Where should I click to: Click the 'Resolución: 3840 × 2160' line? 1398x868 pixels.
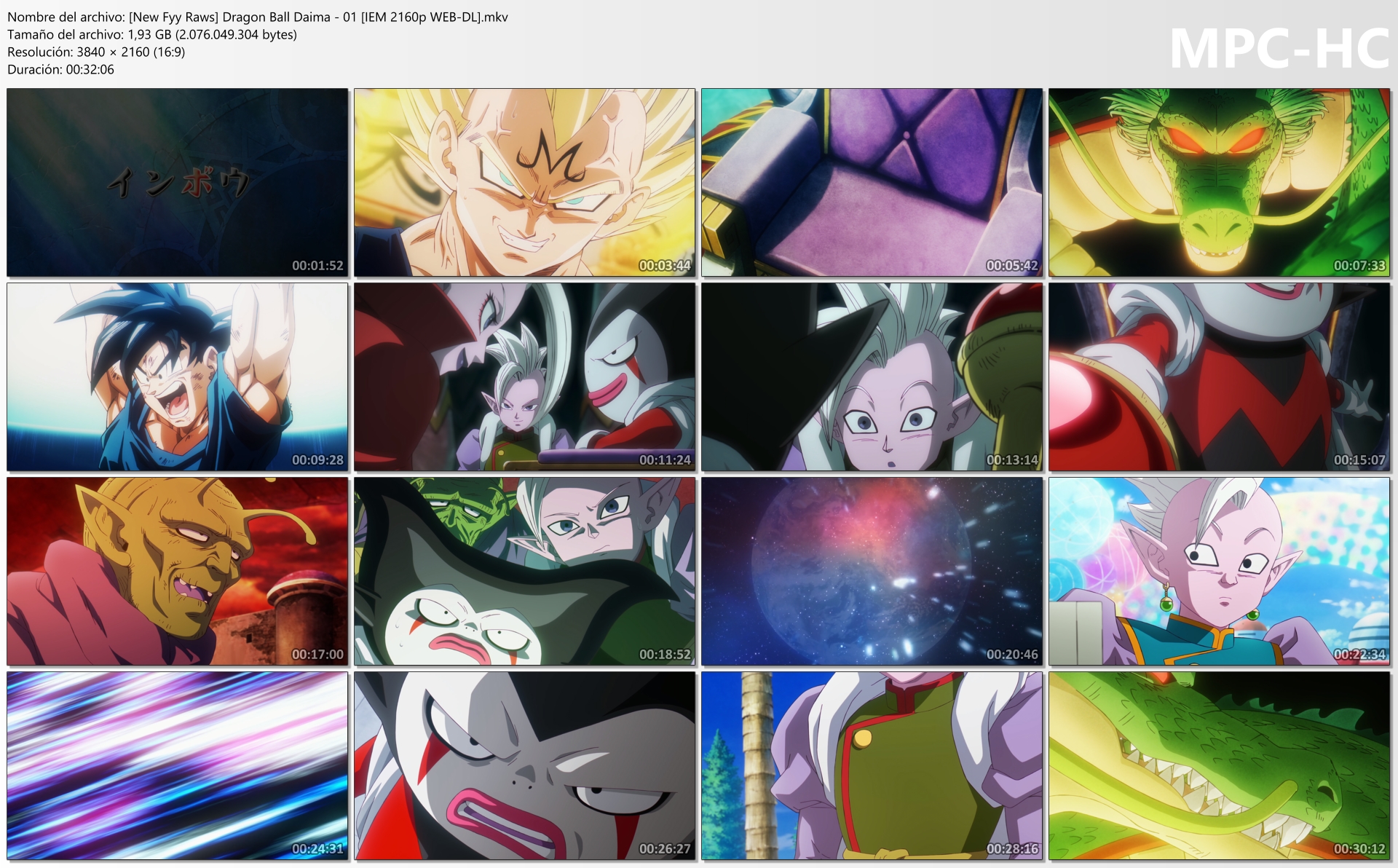pos(96,52)
